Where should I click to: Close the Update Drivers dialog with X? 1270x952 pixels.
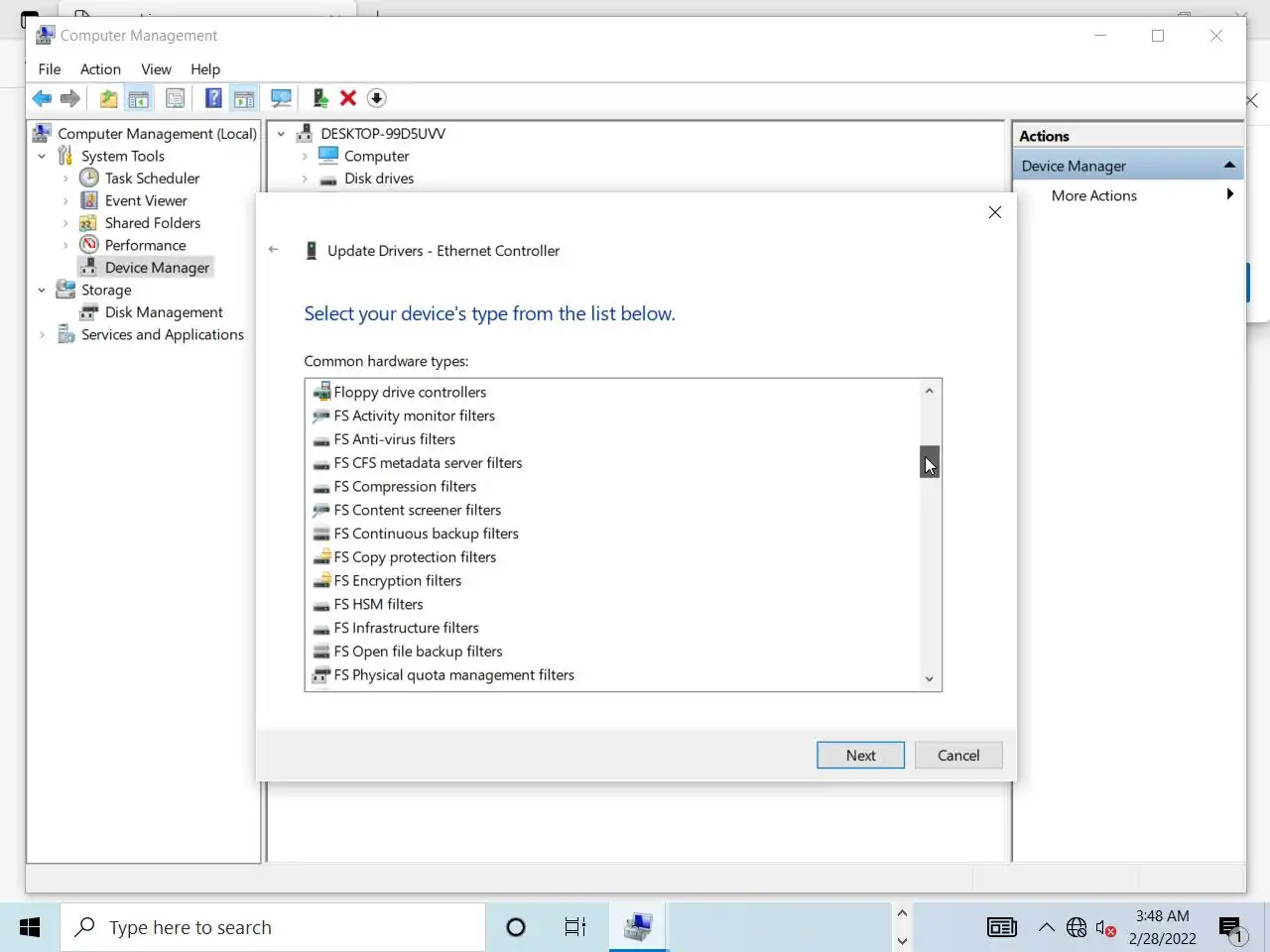[x=995, y=212]
